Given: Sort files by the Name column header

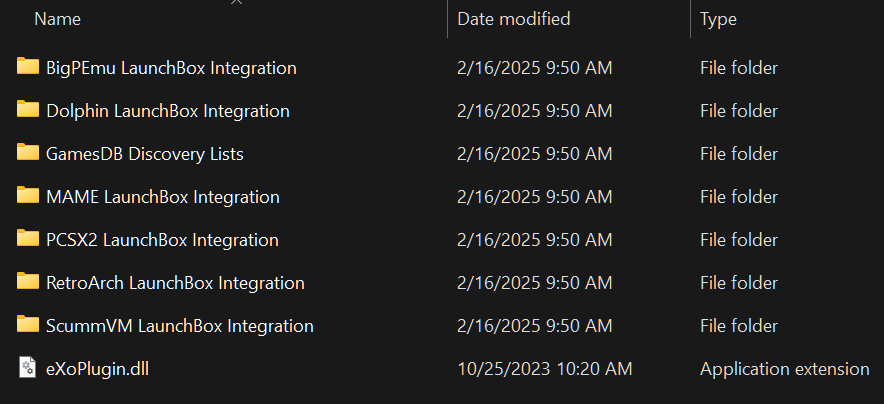Looking at the screenshot, I should coord(57,19).
